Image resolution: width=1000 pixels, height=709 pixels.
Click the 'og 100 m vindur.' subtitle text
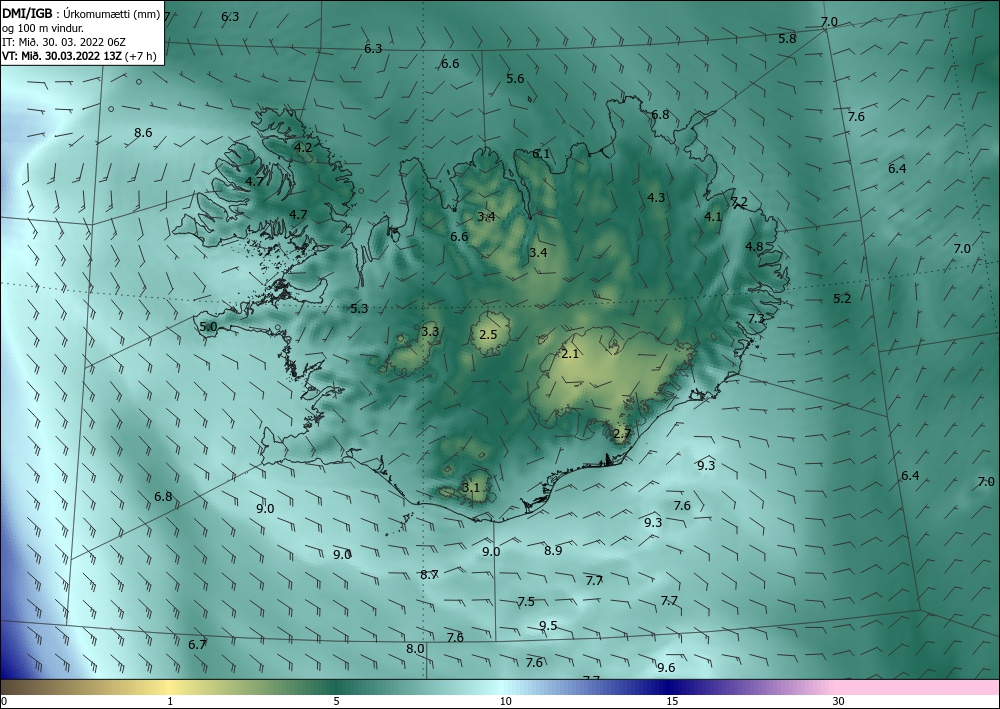coord(43,28)
